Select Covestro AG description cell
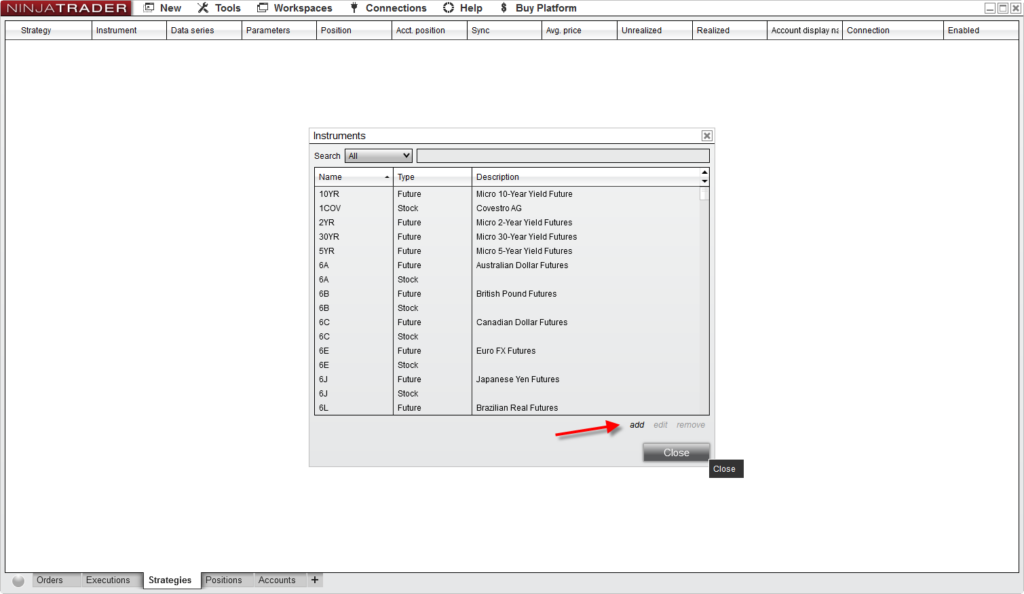Image resolution: width=1024 pixels, height=594 pixels. tap(498, 208)
